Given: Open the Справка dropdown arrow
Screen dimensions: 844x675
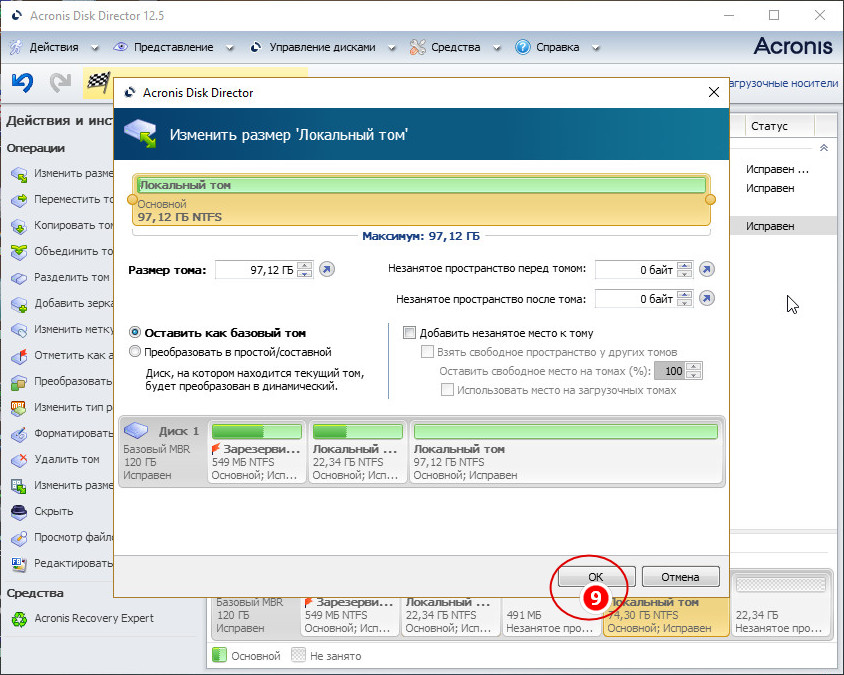Looking at the screenshot, I should 596,47.
